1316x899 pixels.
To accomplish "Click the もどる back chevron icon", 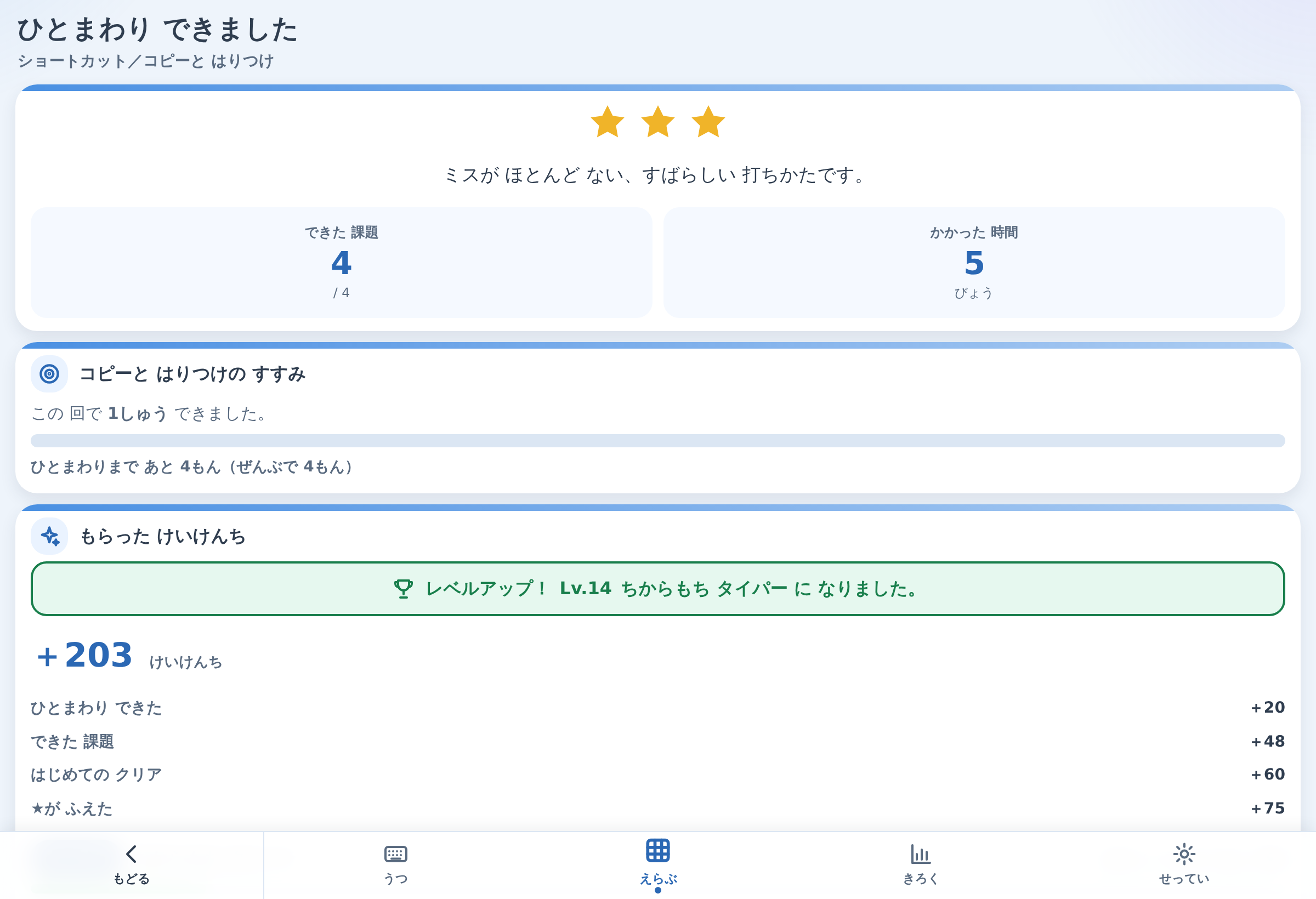I will [x=132, y=853].
